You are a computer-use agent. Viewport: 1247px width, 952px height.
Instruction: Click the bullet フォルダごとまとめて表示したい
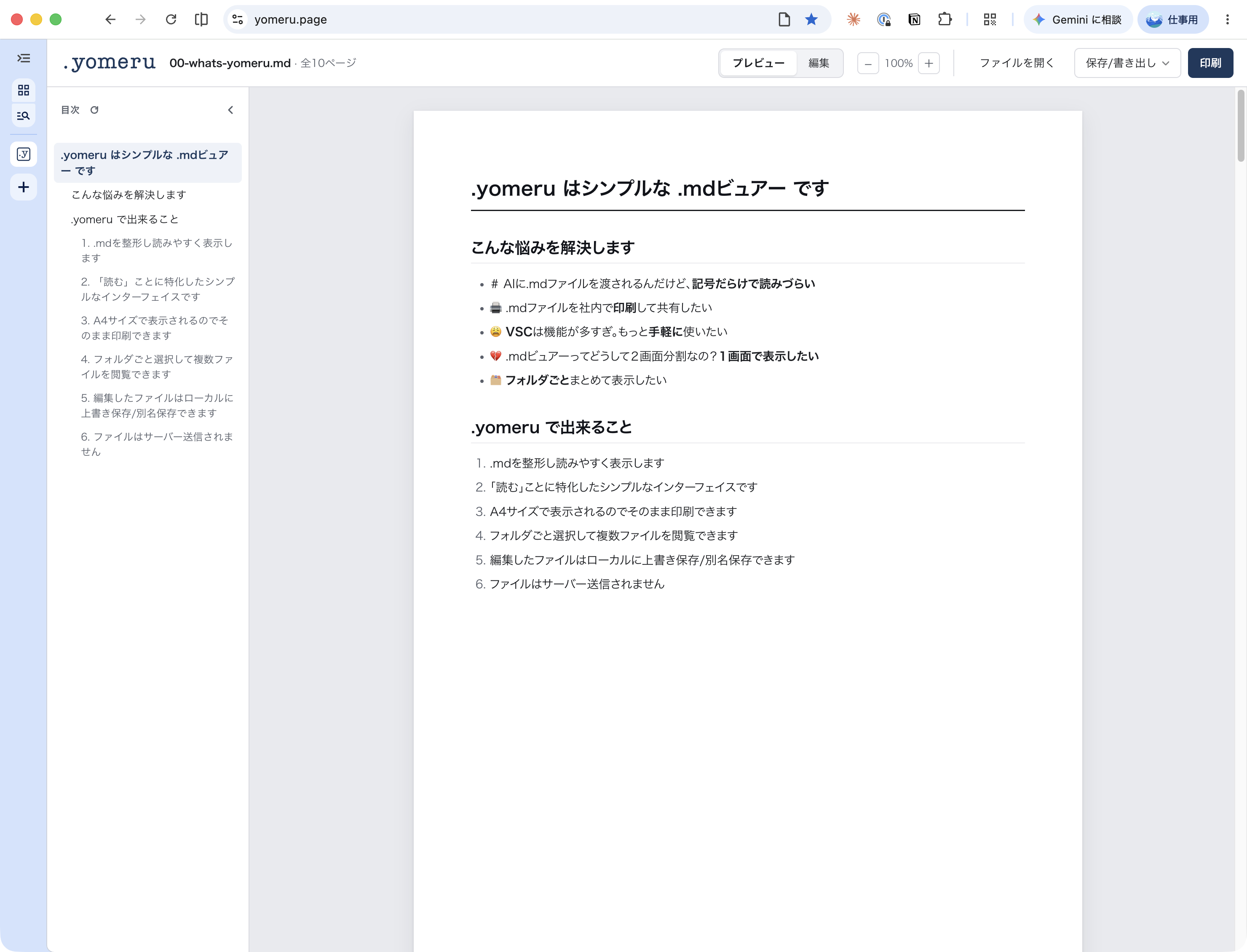pos(578,380)
